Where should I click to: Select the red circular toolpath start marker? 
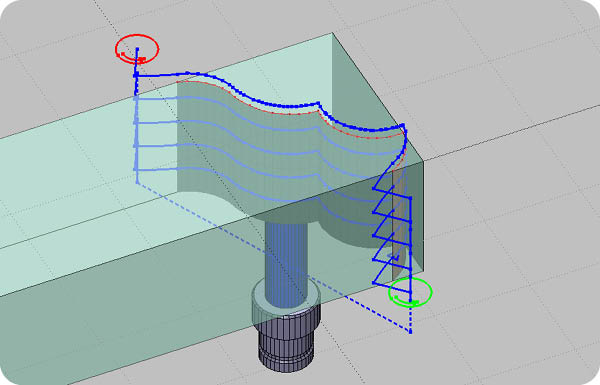point(137,49)
